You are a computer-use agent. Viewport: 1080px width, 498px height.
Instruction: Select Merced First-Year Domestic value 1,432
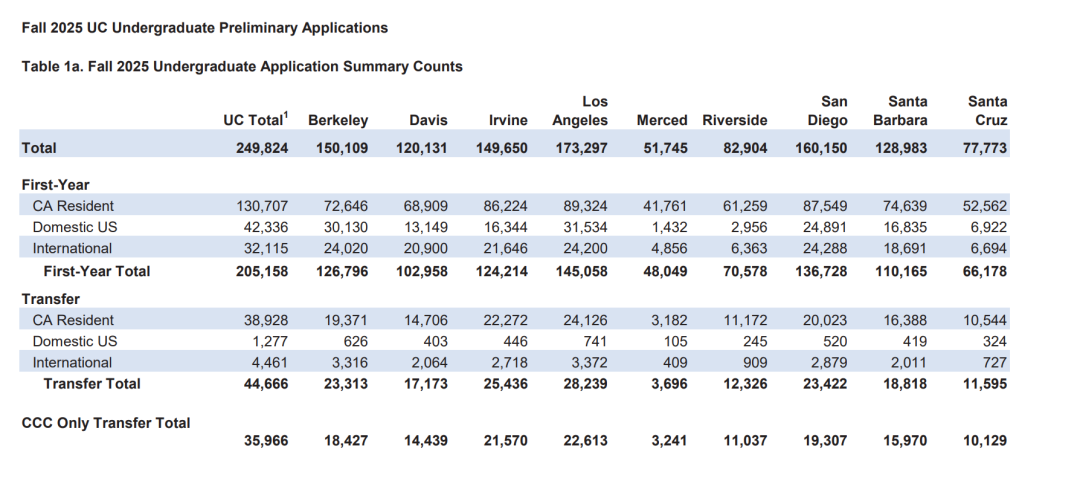[x=670, y=227]
